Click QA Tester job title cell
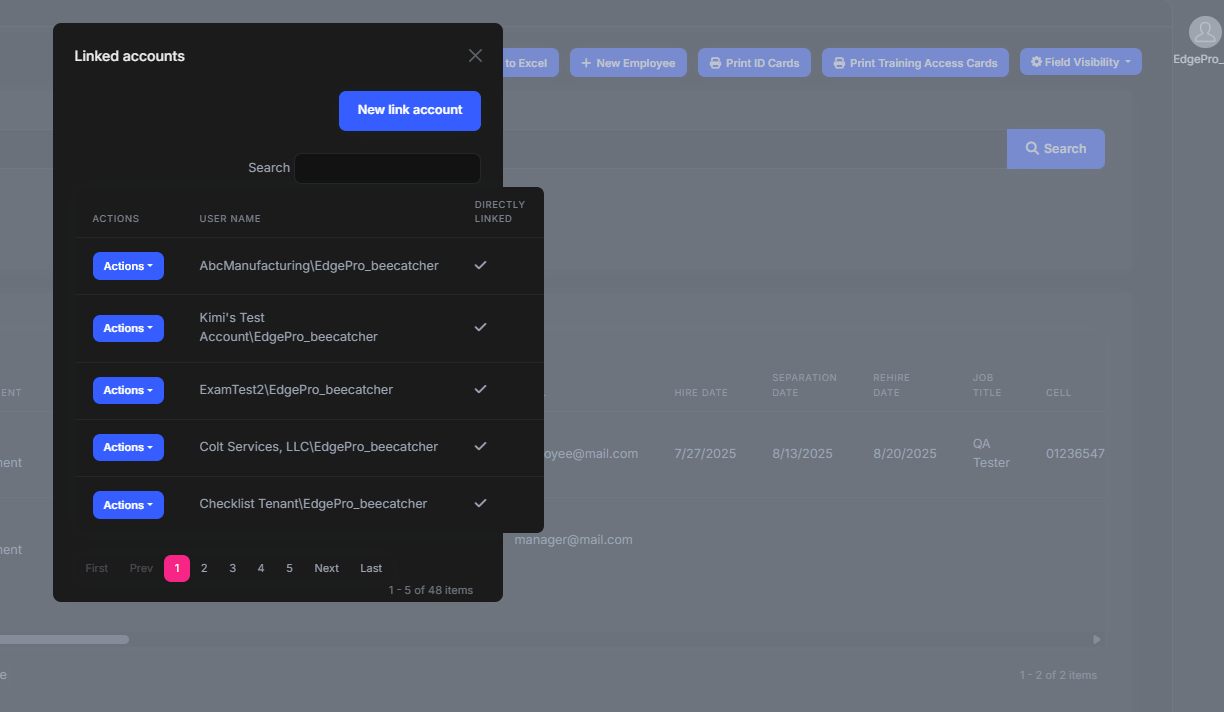This screenshot has height=712, width=1224. coord(992,453)
